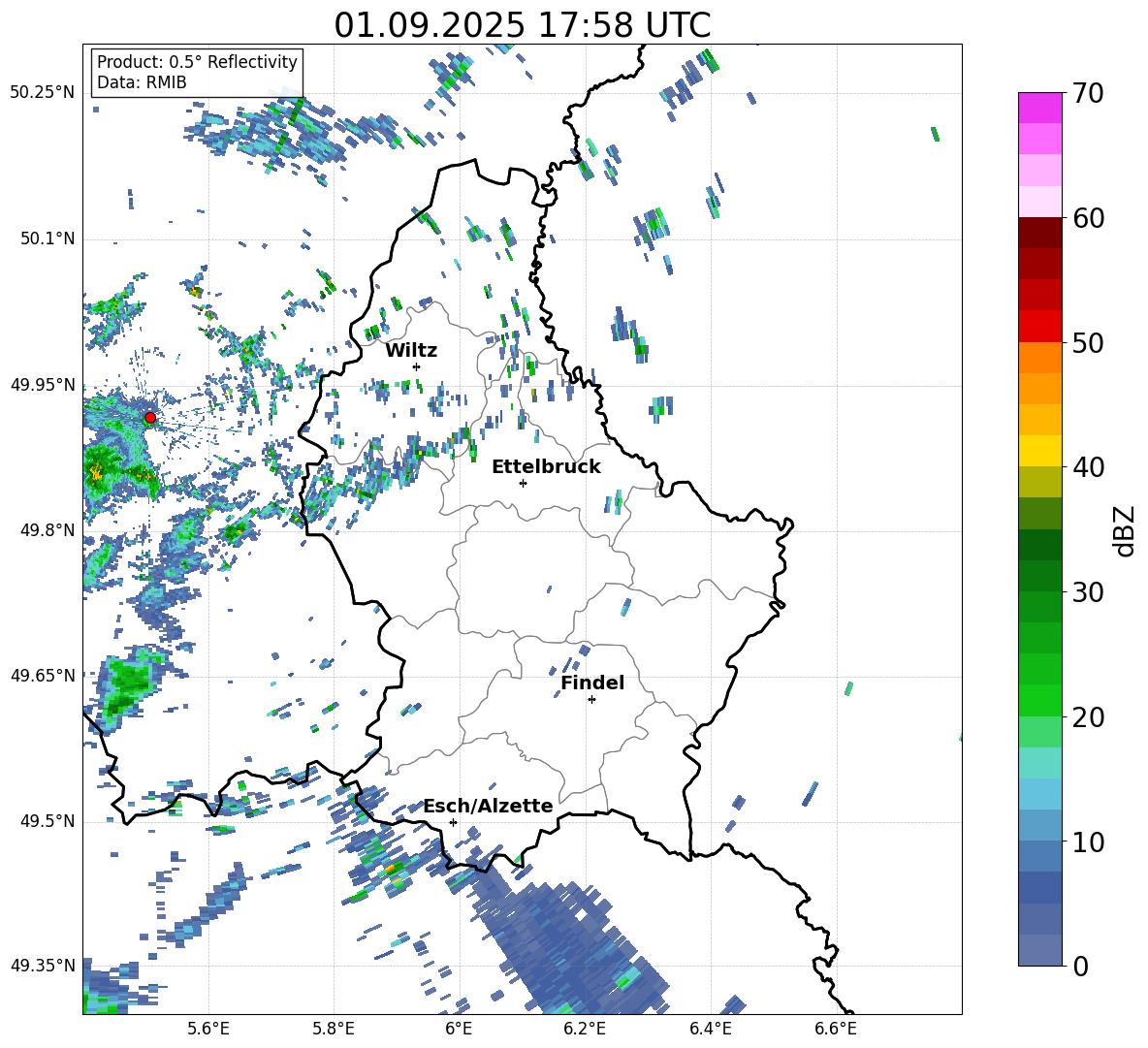Click the 60 value on the colorbar
Image resolution: width=1148 pixels, height=1048 pixels.
[x=1088, y=218]
